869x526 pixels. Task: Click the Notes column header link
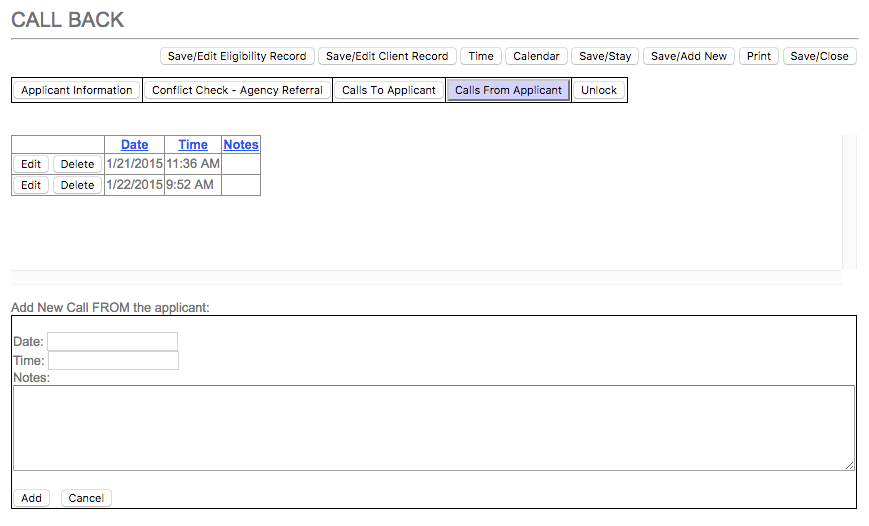click(x=241, y=145)
